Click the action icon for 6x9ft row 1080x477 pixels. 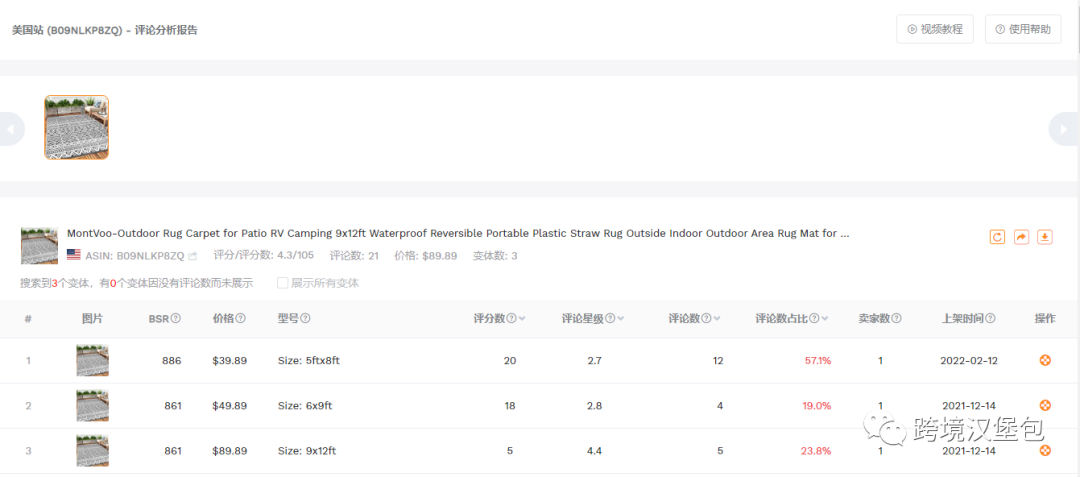[x=1045, y=405]
